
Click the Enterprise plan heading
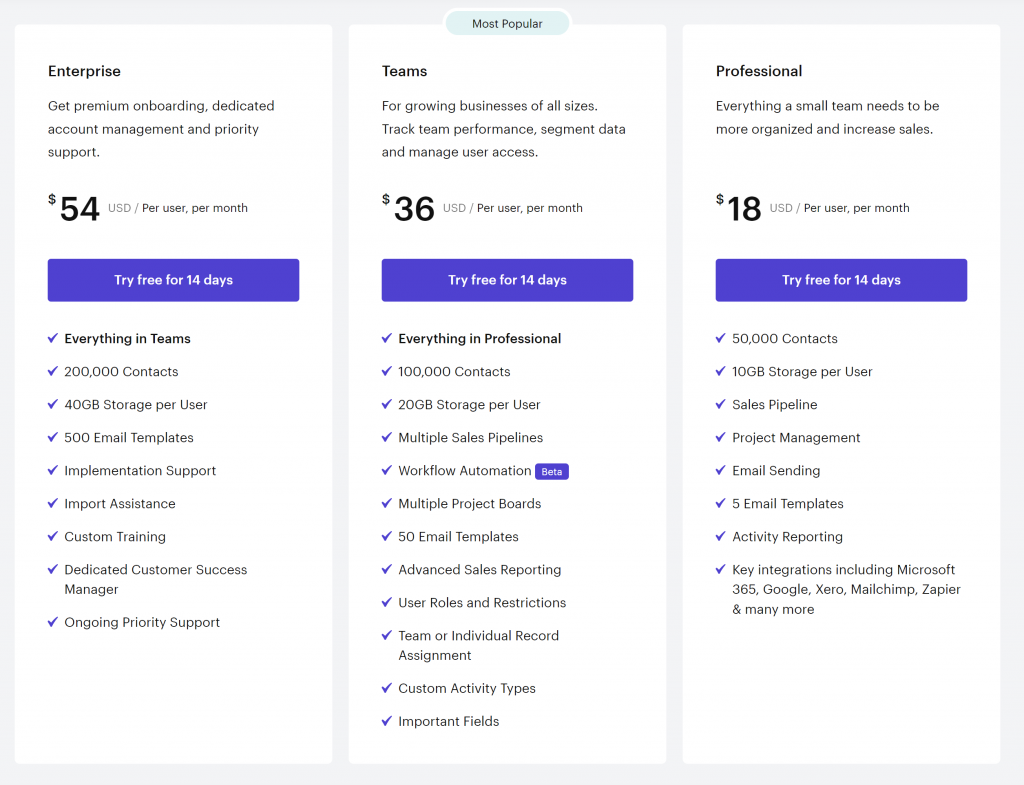pos(84,71)
